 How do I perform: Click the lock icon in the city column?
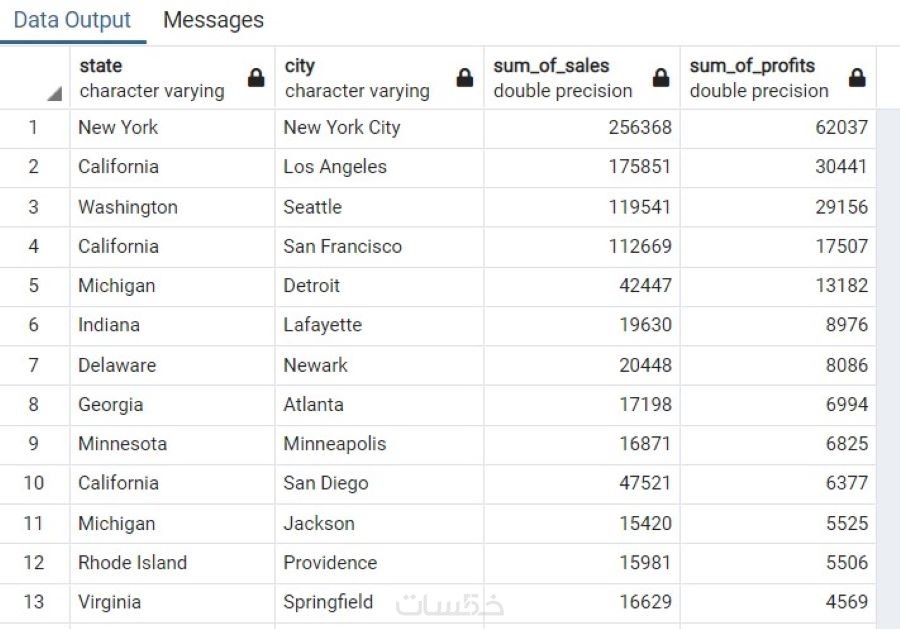point(465,78)
